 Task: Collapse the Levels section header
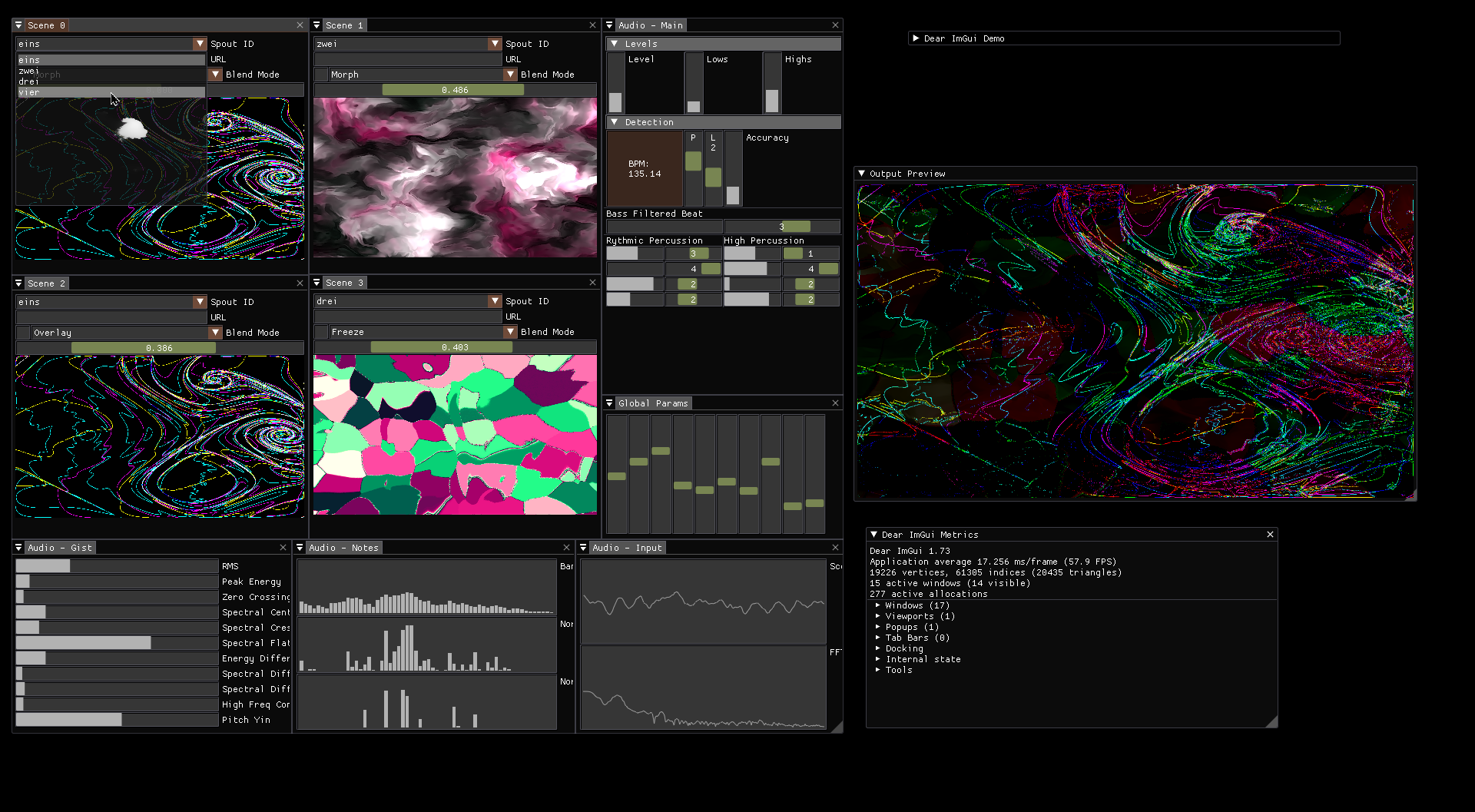724,44
